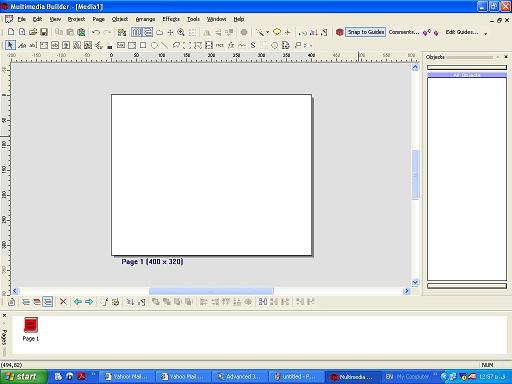
Task: Click the Edit Guides... button
Action: [462, 32]
